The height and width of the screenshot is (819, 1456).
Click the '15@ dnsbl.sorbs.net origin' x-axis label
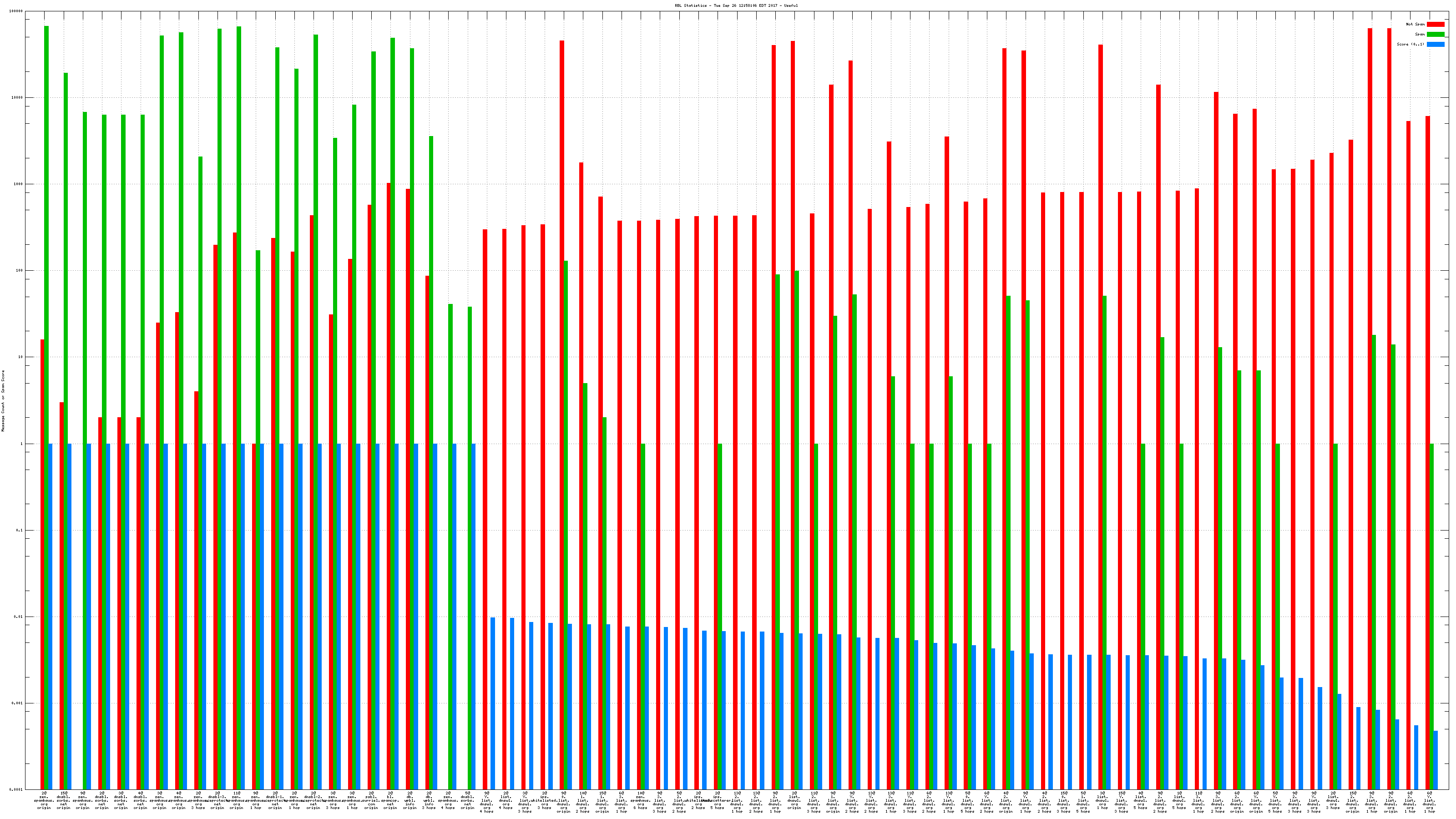[x=63, y=800]
